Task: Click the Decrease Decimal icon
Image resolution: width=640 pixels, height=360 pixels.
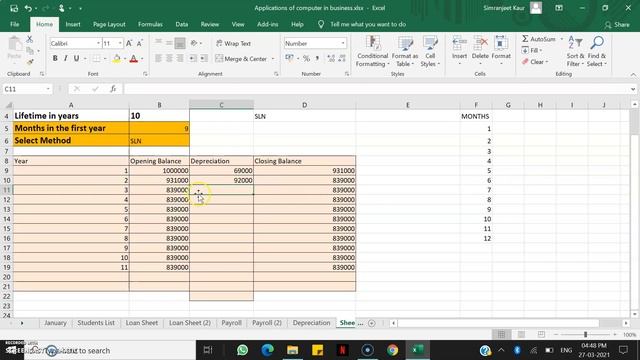Action: 342,59
